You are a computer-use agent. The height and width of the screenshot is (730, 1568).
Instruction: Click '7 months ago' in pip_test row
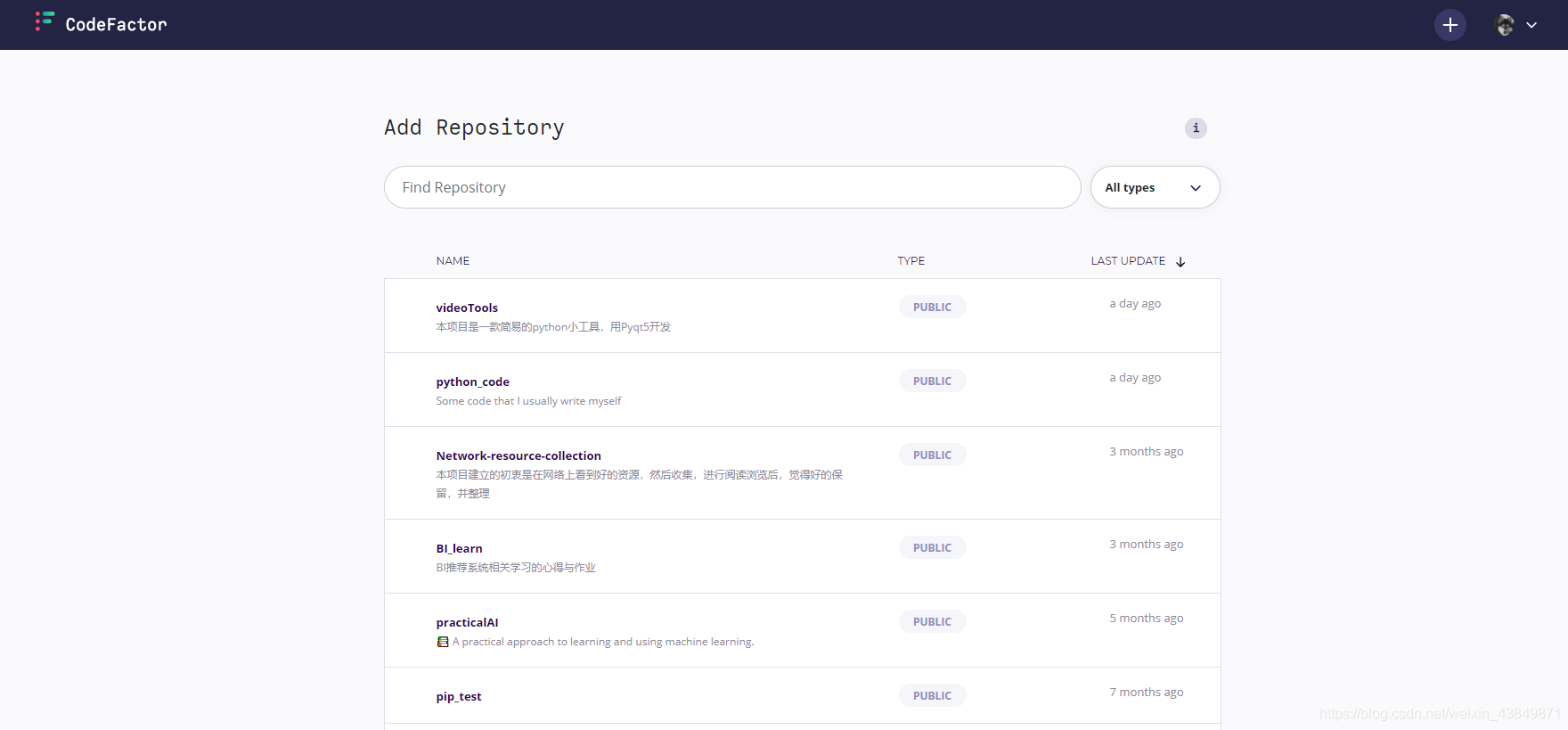1147,693
